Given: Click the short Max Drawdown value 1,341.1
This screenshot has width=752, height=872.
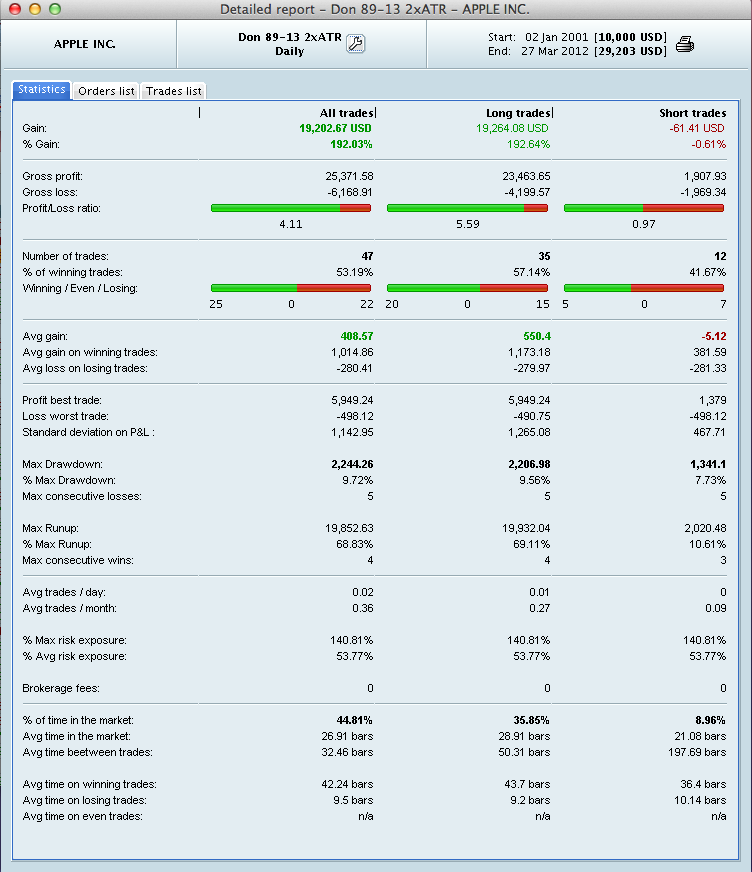Looking at the screenshot, I should click(708, 464).
